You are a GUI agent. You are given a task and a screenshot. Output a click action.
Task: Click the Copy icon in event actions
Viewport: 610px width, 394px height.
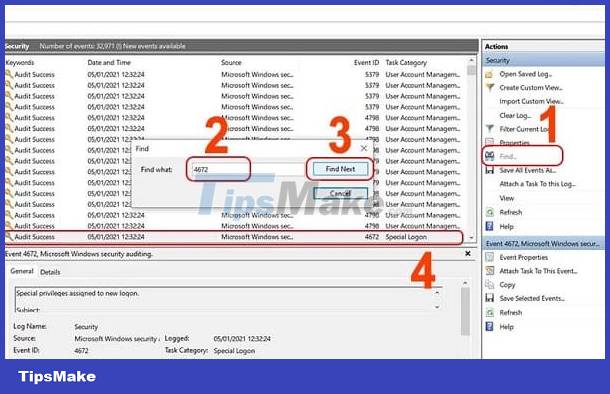490,285
